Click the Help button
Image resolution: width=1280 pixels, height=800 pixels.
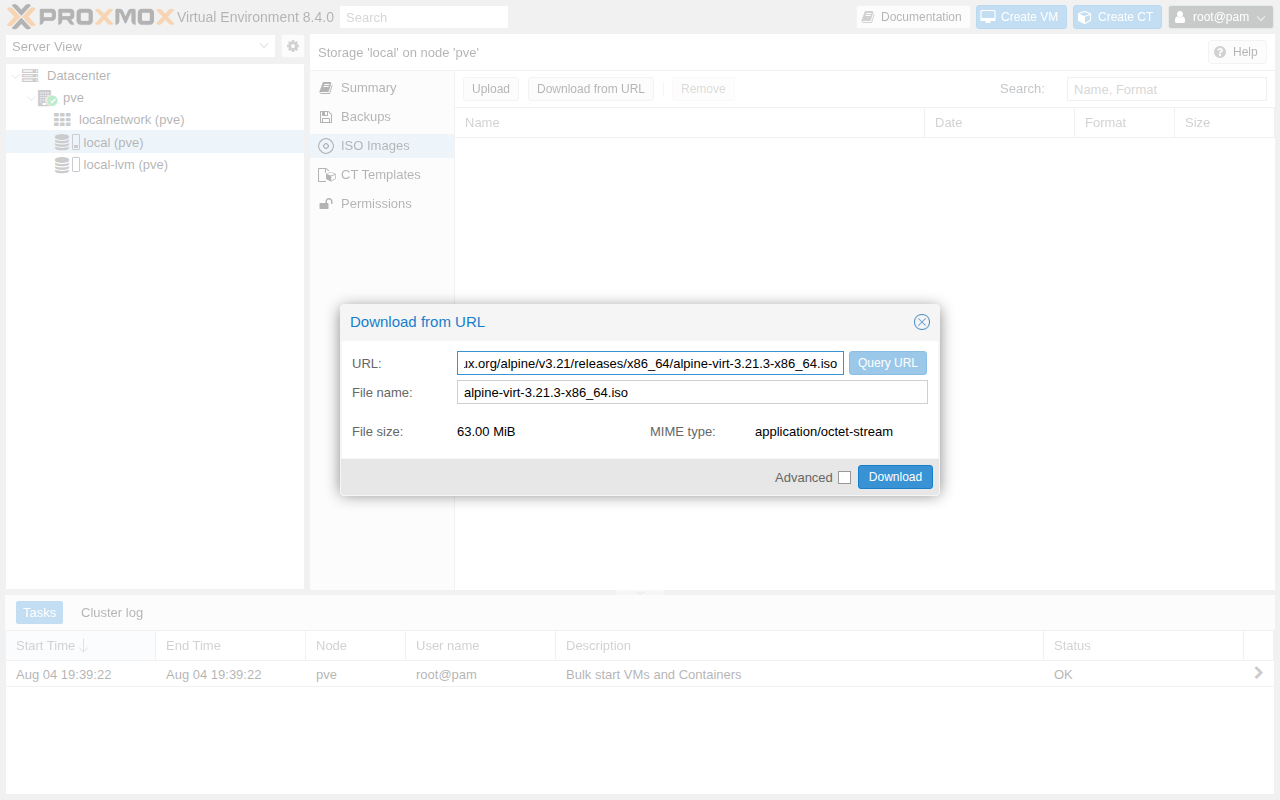[x=1237, y=52]
